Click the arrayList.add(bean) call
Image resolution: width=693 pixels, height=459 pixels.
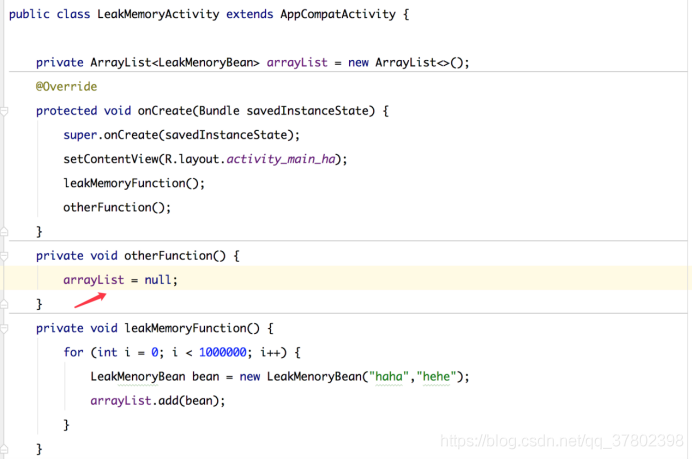pos(157,401)
